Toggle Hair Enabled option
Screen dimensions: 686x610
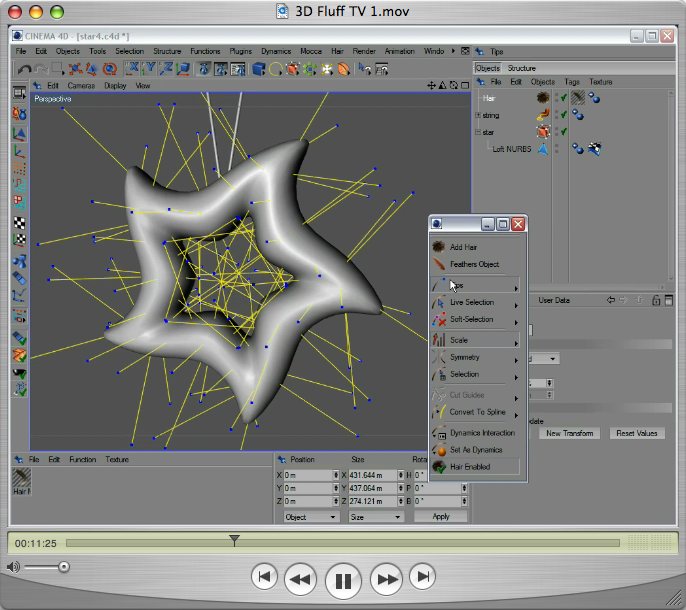[476, 467]
